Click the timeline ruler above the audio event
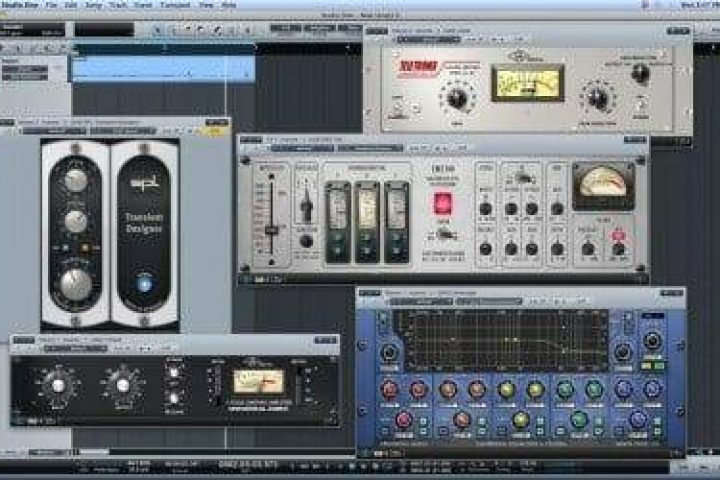The height and width of the screenshot is (480, 720). click(x=163, y=48)
